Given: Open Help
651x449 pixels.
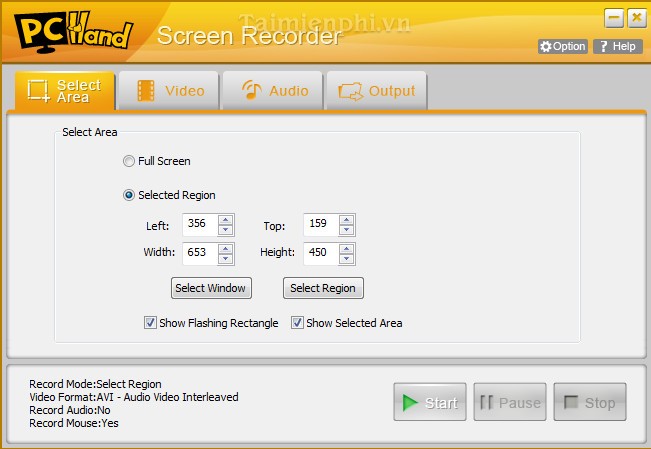Looking at the screenshot, I should coord(618,47).
